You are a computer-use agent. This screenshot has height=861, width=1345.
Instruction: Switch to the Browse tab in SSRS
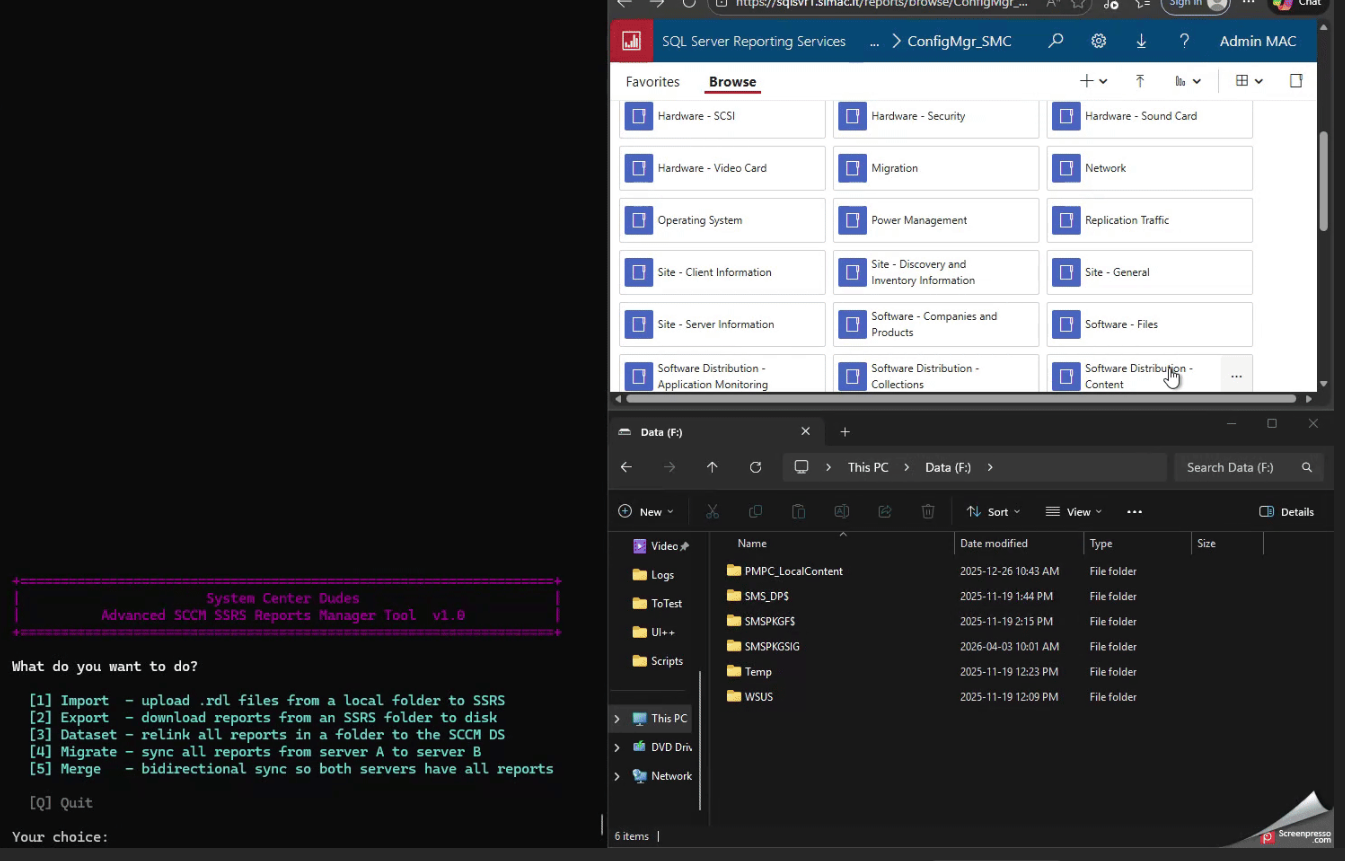pyautogui.click(x=732, y=81)
